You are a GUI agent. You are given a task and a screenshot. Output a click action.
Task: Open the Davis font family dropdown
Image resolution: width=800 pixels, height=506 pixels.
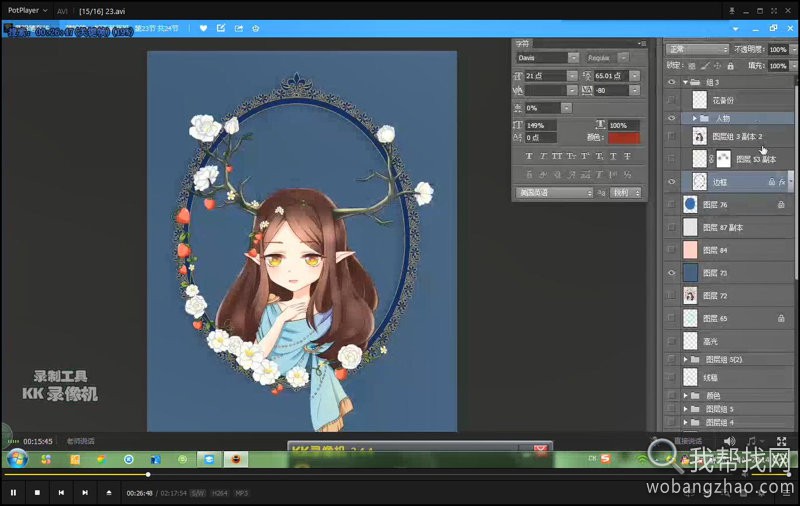click(573, 58)
